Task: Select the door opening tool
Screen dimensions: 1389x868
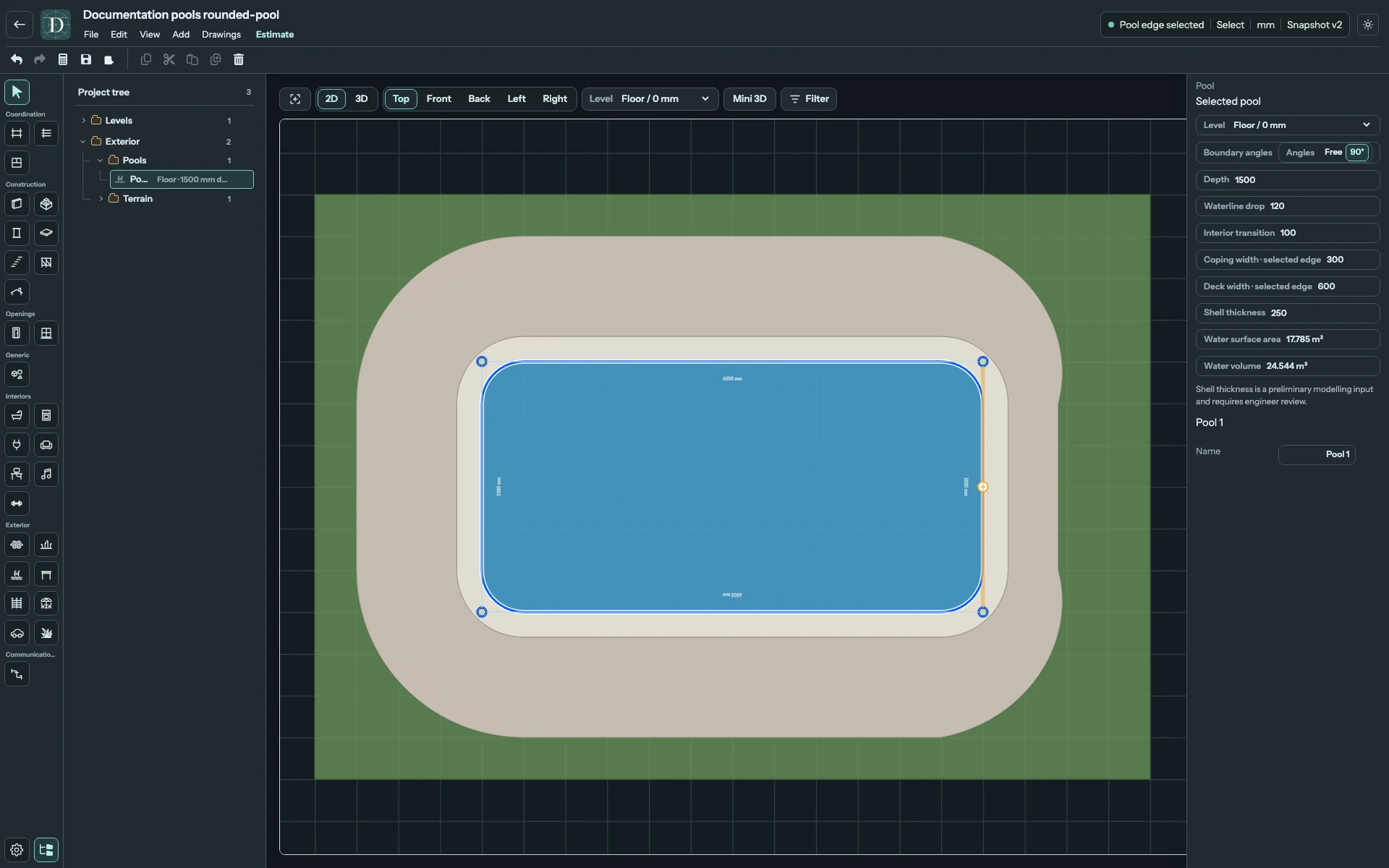Action: click(x=17, y=333)
